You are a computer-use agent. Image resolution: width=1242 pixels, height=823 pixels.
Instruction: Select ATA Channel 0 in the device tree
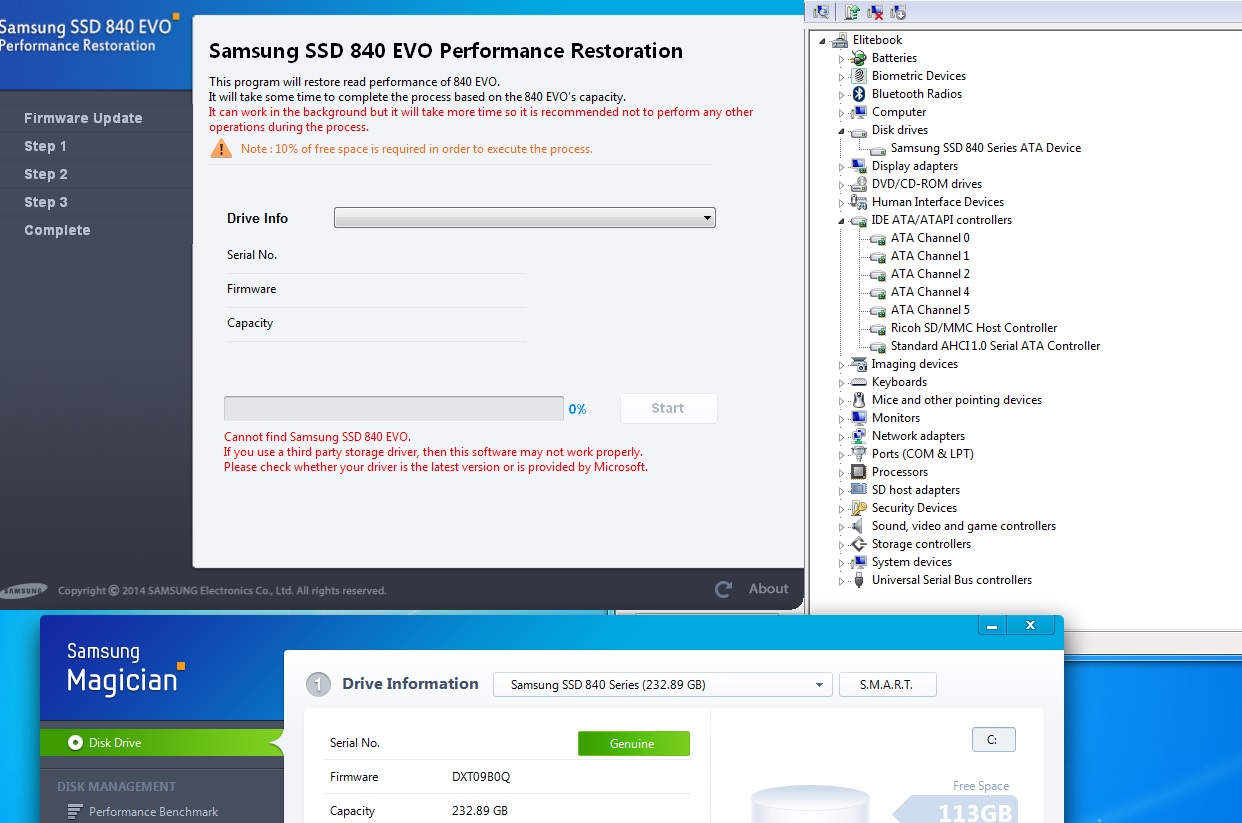click(x=930, y=238)
